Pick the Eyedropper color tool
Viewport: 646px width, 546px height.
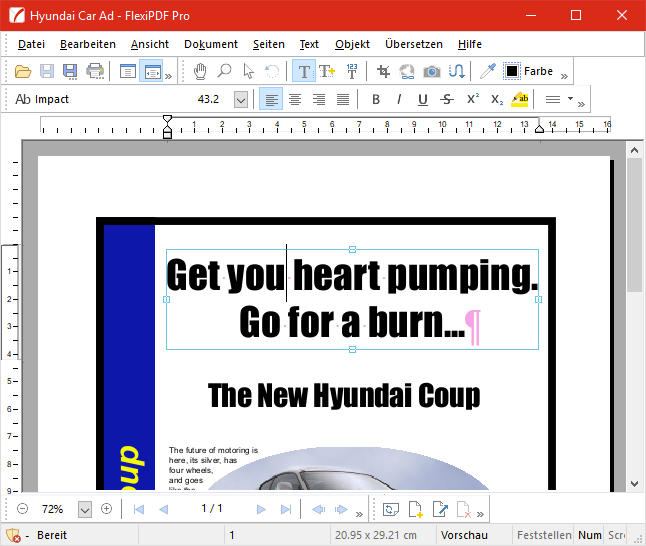(487, 71)
